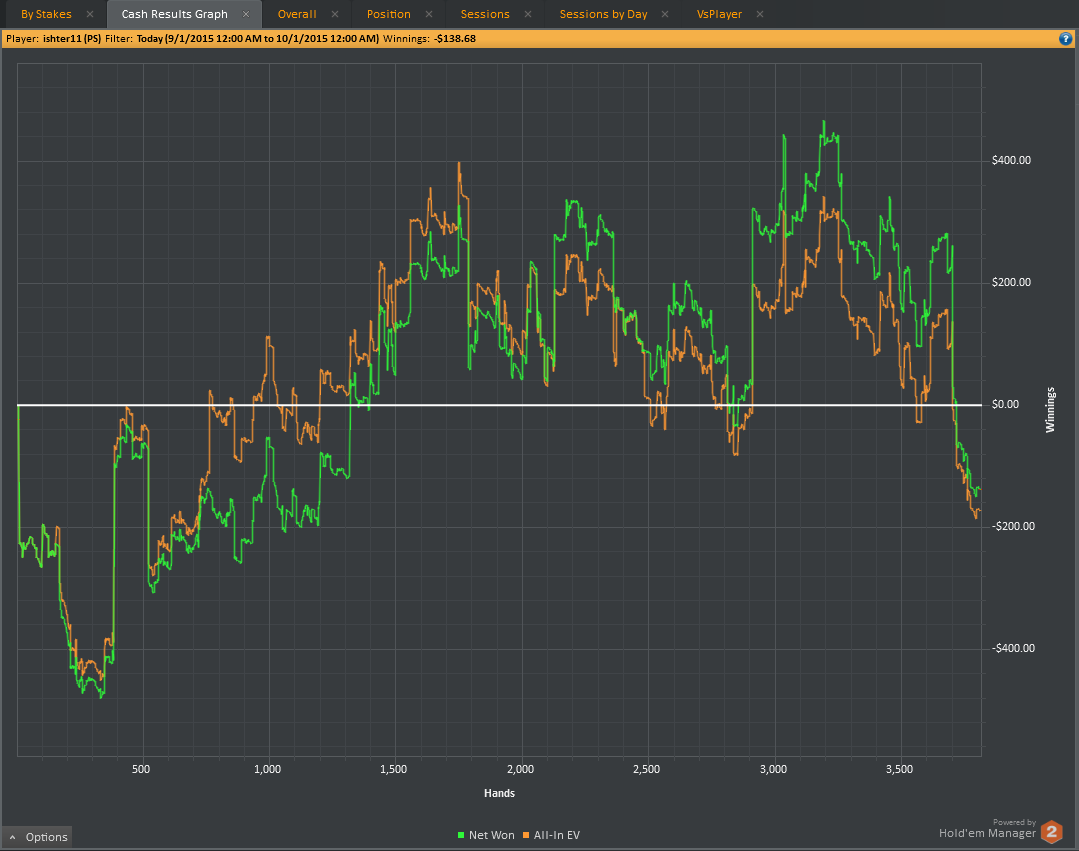Click the 2,500 hands axis label
This screenshot has width=1079, height=851.
(646, 769)
